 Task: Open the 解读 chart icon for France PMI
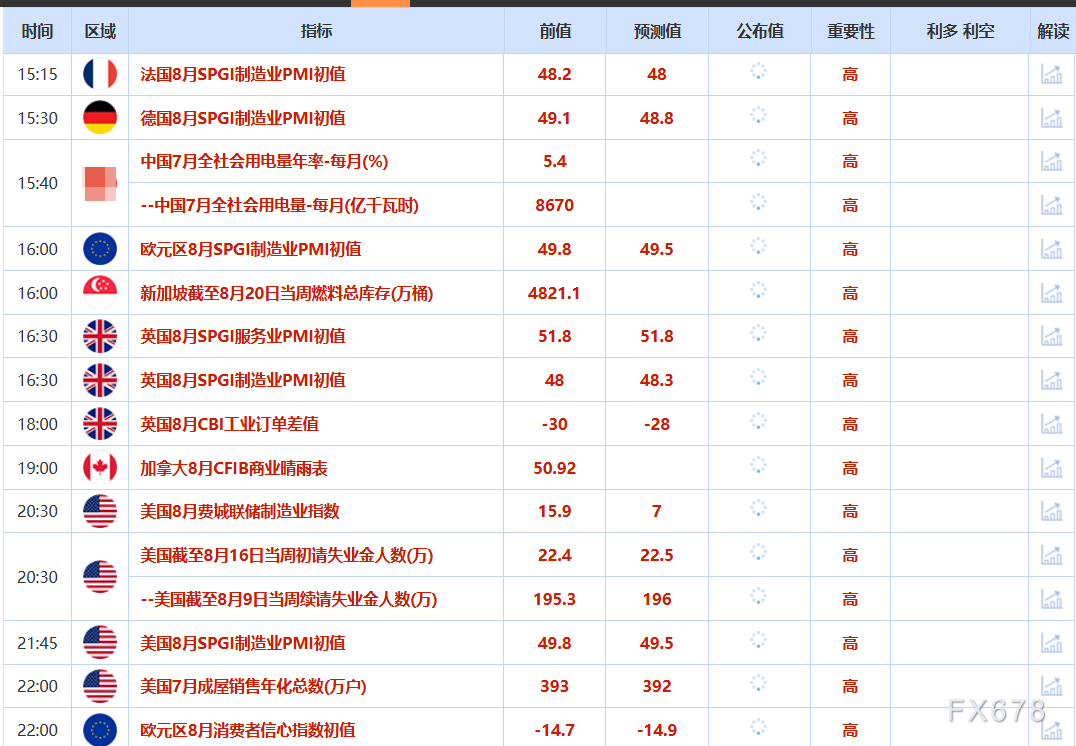pos(1051,73)
